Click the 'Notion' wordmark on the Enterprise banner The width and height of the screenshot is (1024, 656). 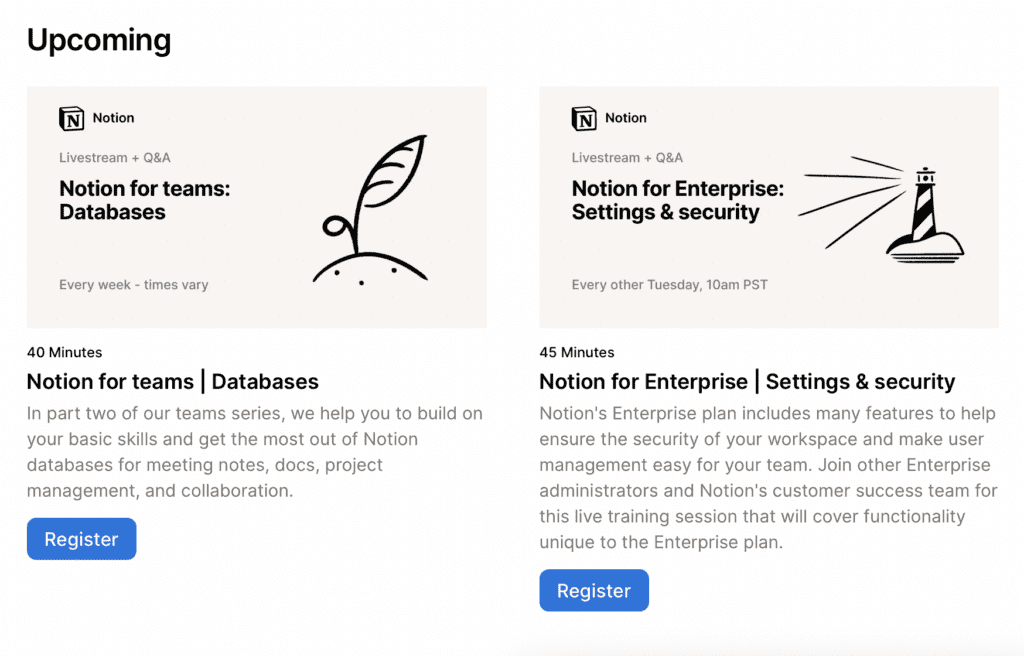pyautogui.click(x=626, y=118)
